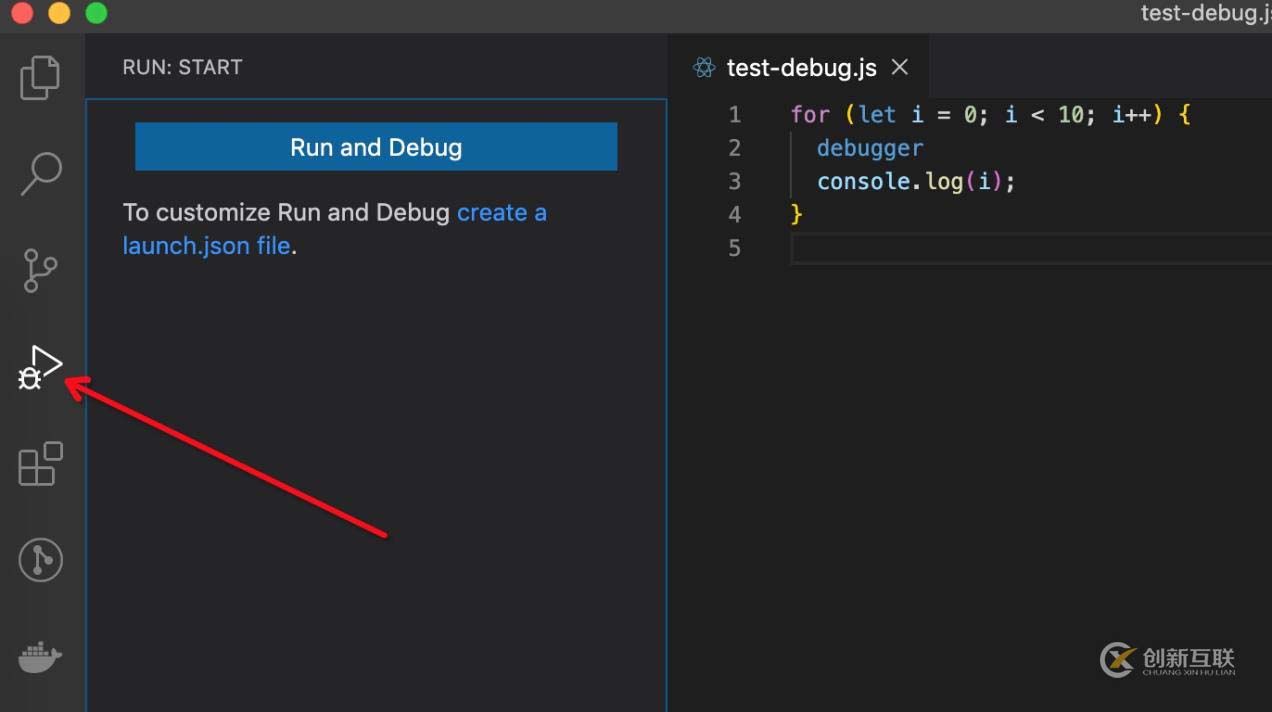Open the circular Git graph icon
The width and height of the screenshot is (1272, 712).
pyautogui.click(x=41, y=560)
